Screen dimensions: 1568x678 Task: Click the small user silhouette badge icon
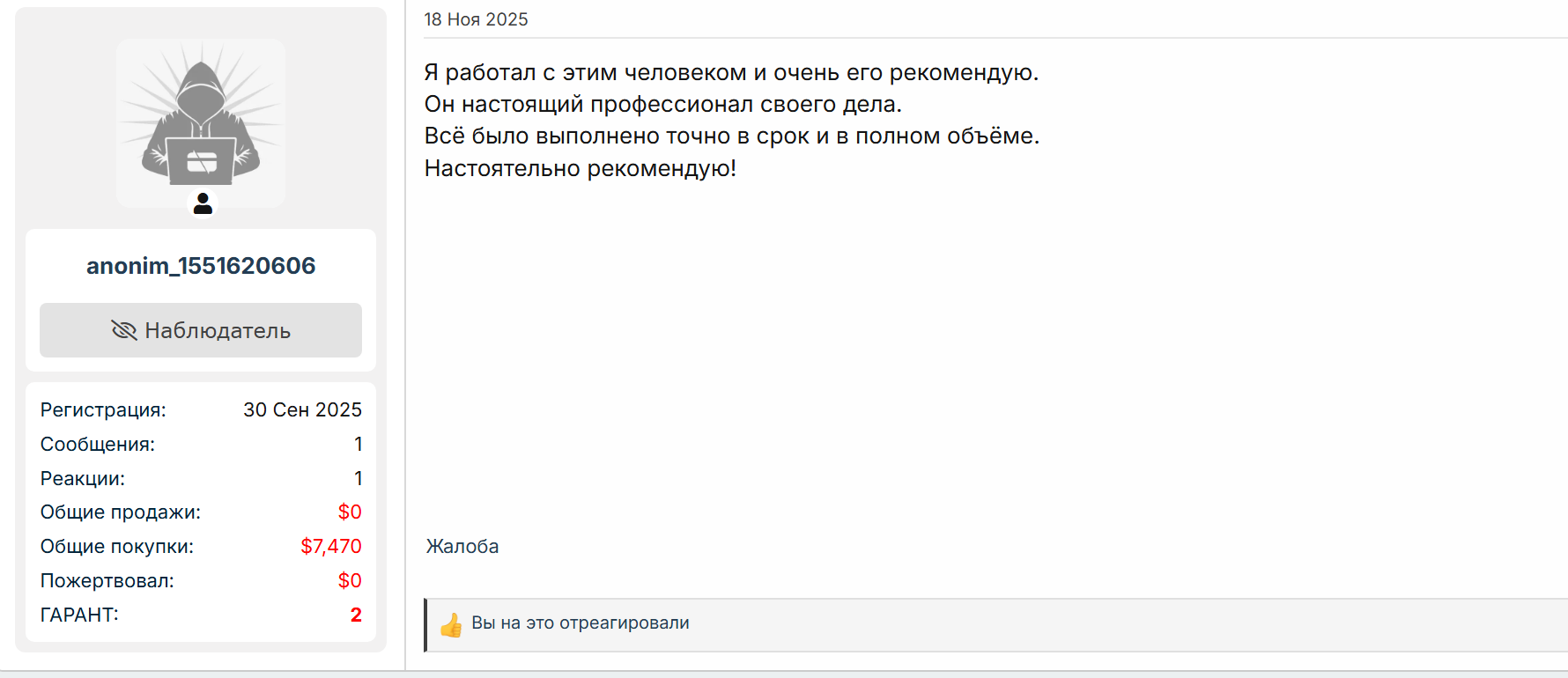pyautogui.click(x=203, y=203)
